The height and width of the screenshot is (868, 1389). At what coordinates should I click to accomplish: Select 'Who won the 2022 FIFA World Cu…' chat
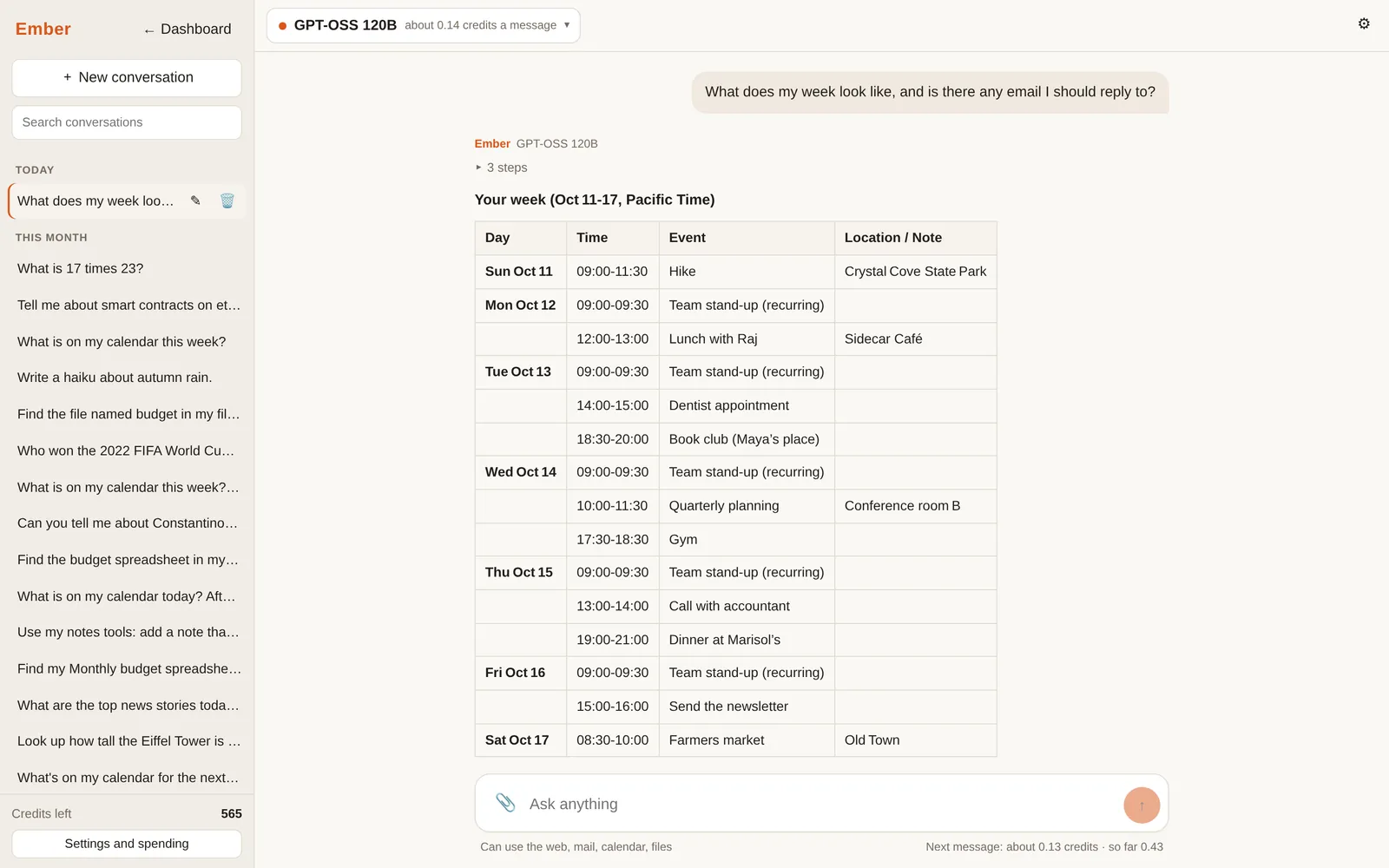click(127, 450)
